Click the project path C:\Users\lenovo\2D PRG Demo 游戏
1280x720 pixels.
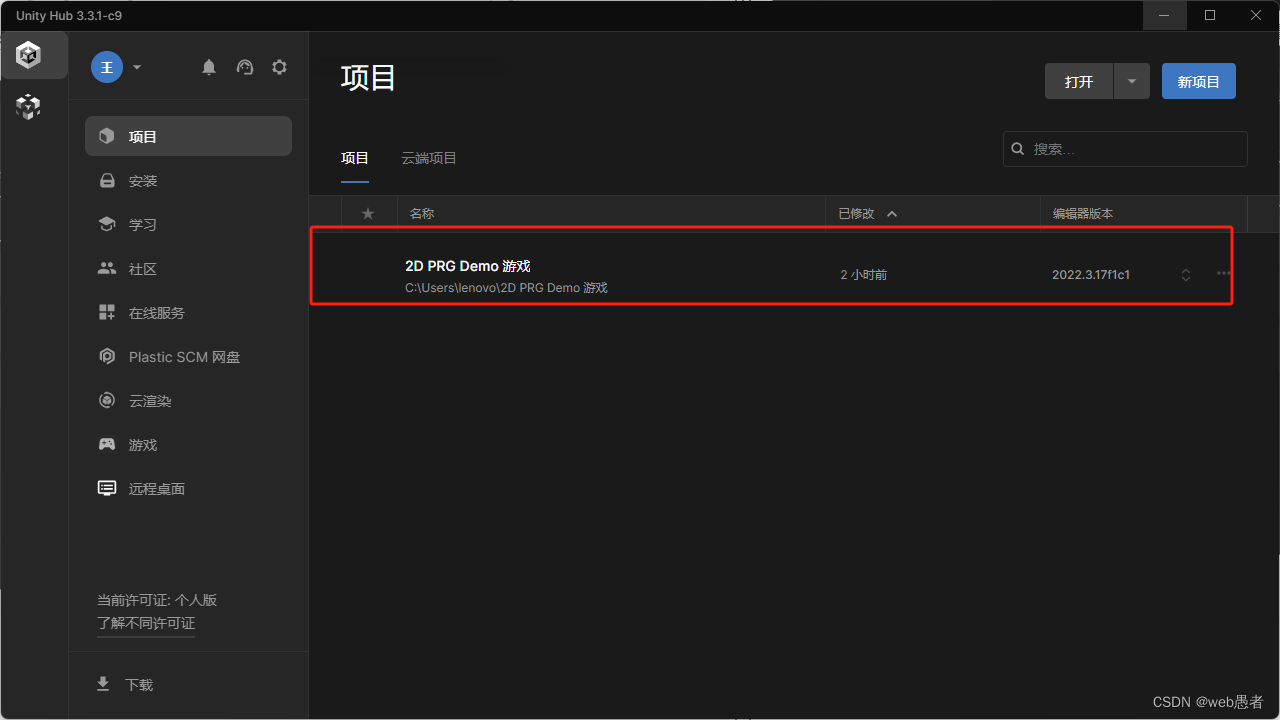pos(506,288)
